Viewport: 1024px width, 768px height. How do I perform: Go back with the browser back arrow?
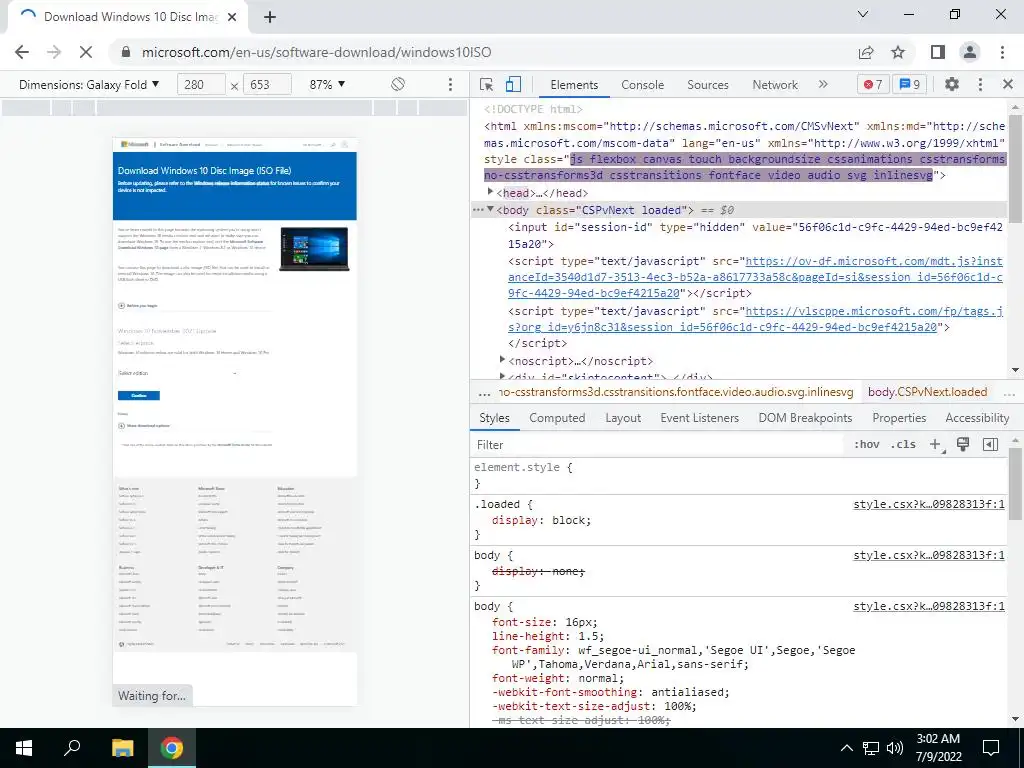[22, 52]
